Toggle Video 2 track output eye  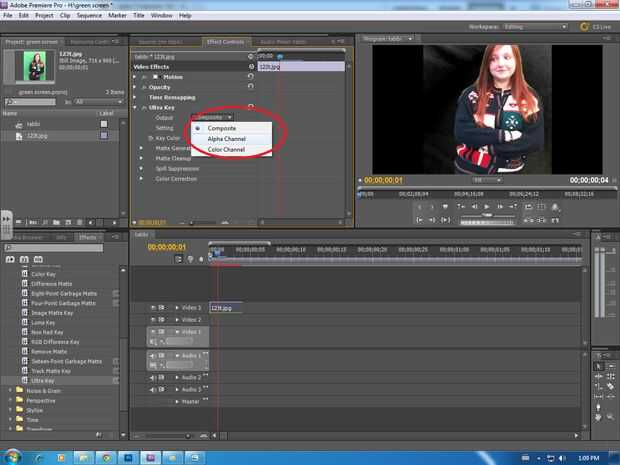pyautogui.click(x=153, y=319)
